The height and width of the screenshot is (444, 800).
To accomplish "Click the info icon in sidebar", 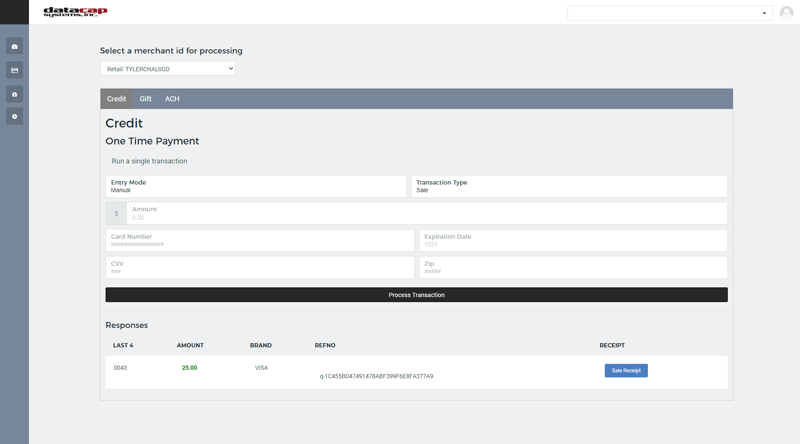I will (x=14, y=94).
